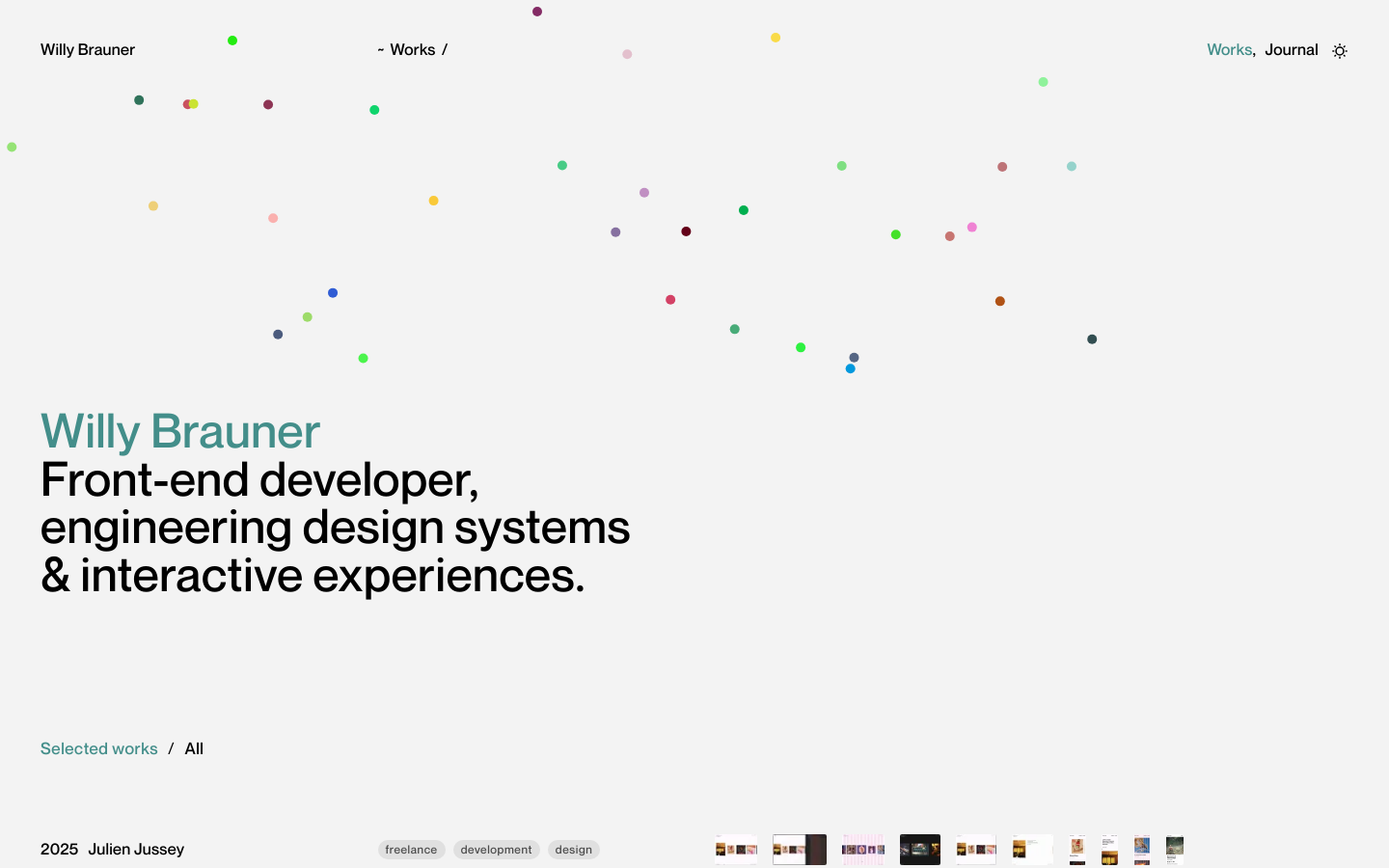Click the large Willy Brauner heading
1389x868 pixels.
click(x=180, y=431)
